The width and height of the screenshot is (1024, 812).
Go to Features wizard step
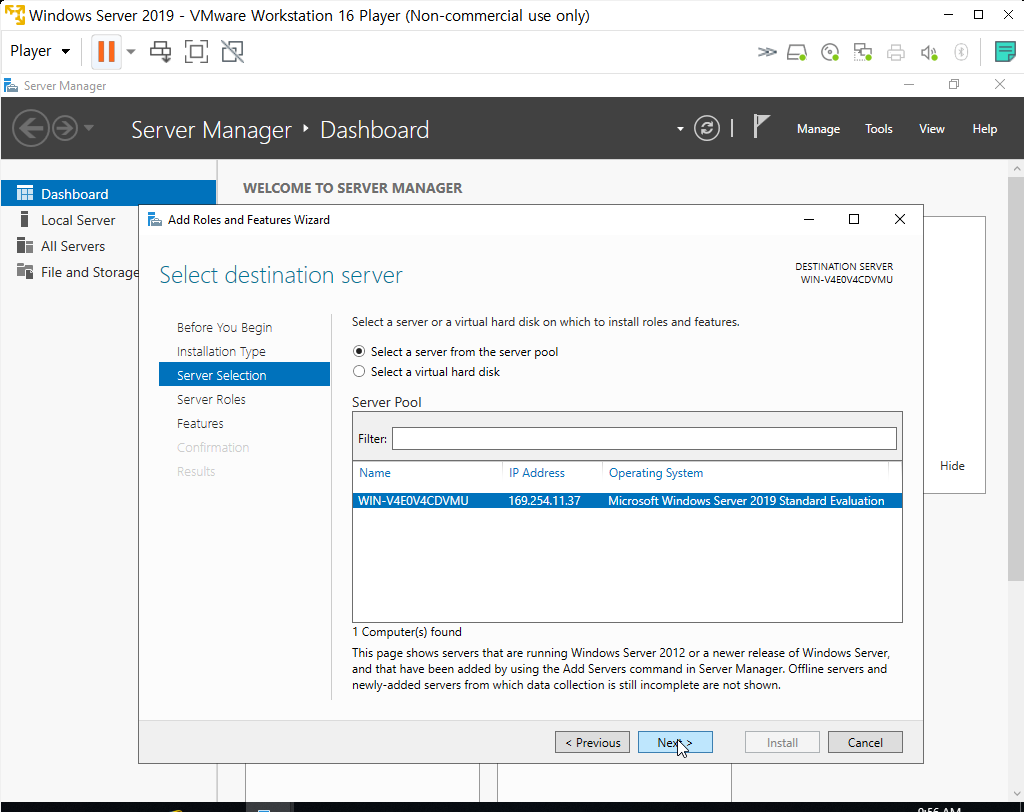click(200, 423)
